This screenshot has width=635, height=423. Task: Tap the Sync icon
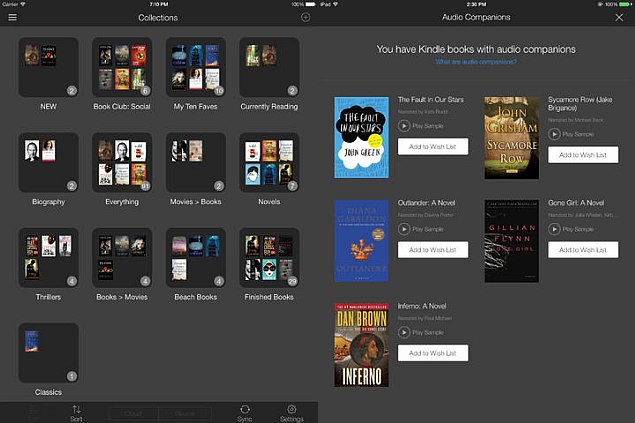coord(245,413)
